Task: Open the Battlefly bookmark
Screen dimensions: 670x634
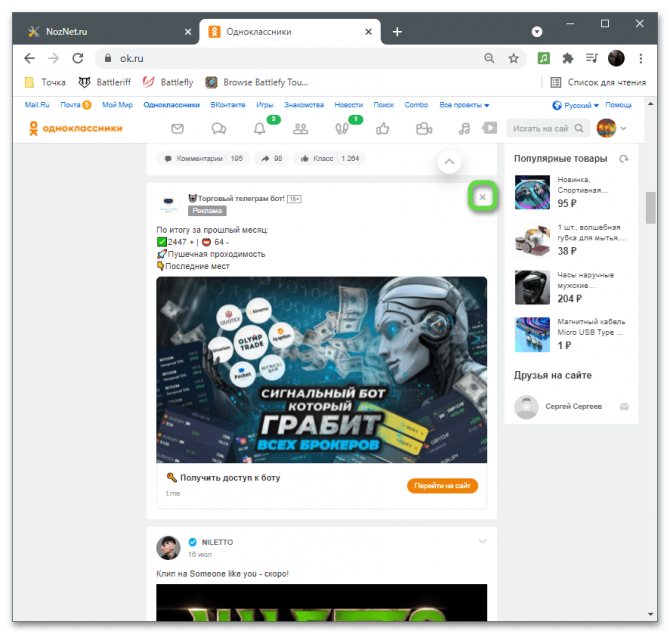Action: click(168, 82)
